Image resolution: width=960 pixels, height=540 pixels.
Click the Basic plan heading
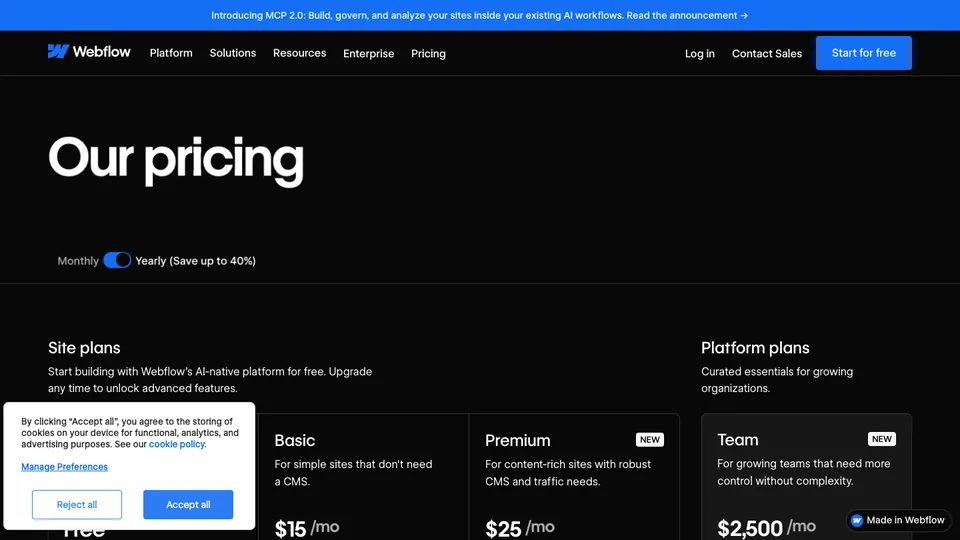point(294,441)
